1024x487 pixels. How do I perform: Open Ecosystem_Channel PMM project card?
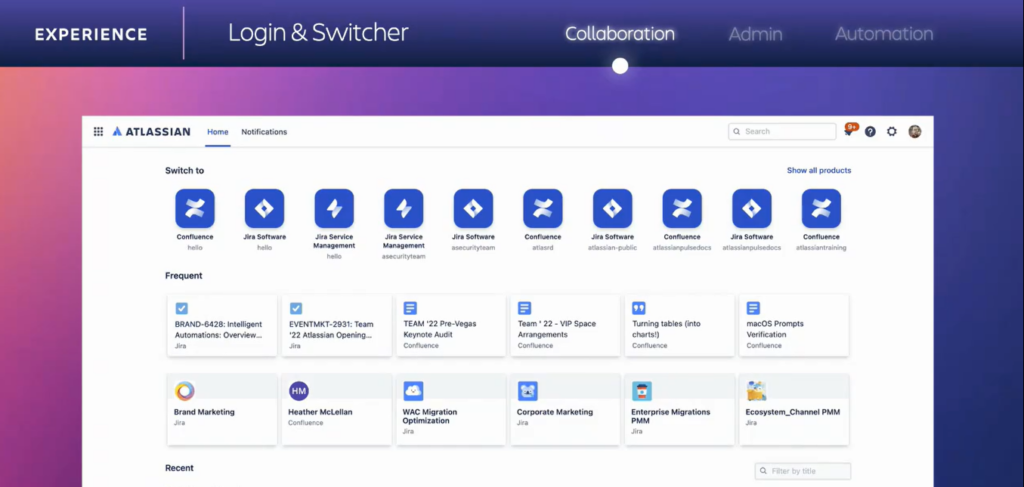click(x=793, y=409)
